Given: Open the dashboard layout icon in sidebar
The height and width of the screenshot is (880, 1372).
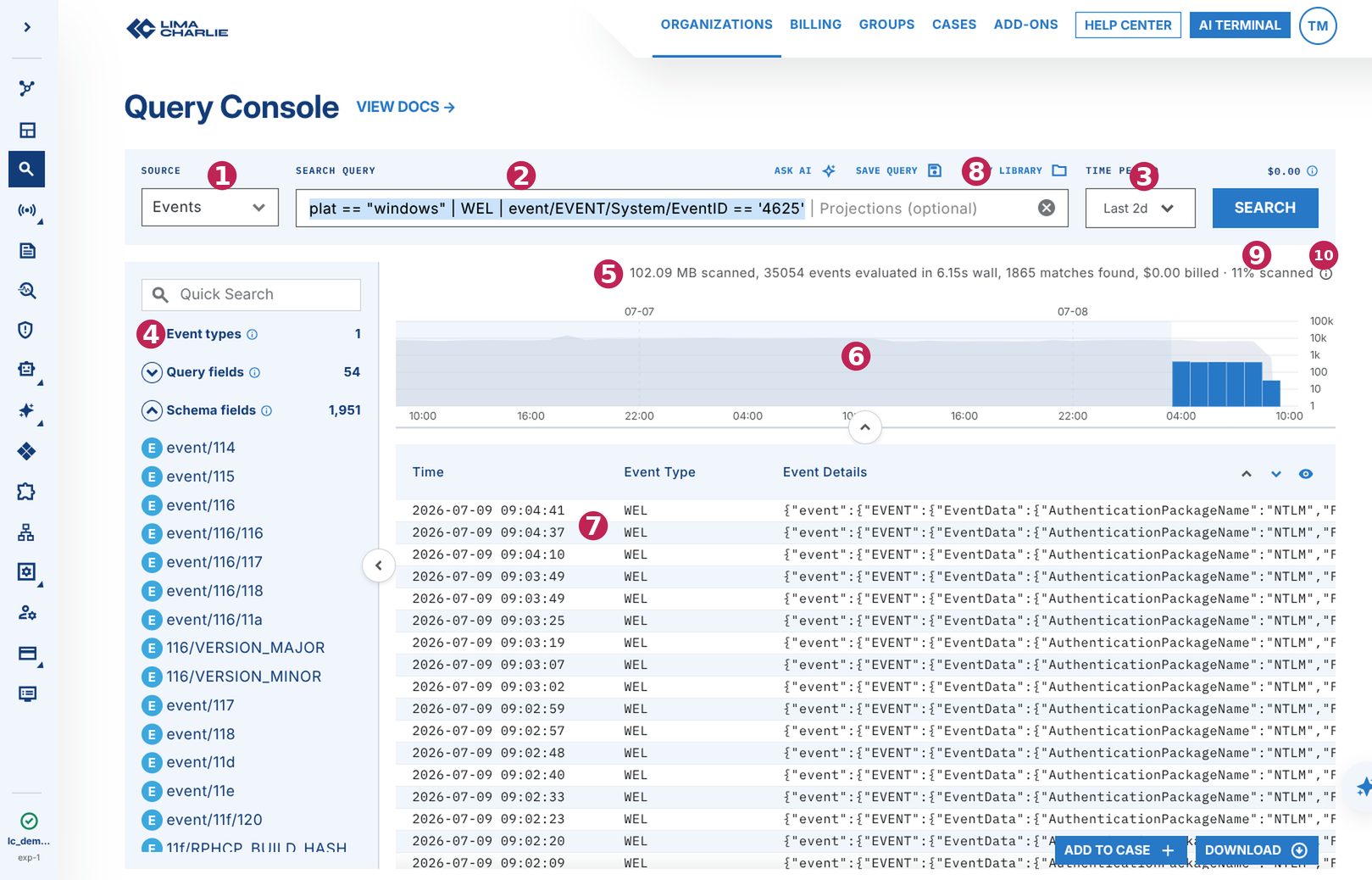Looking at the screenshot, I should 27,130.
